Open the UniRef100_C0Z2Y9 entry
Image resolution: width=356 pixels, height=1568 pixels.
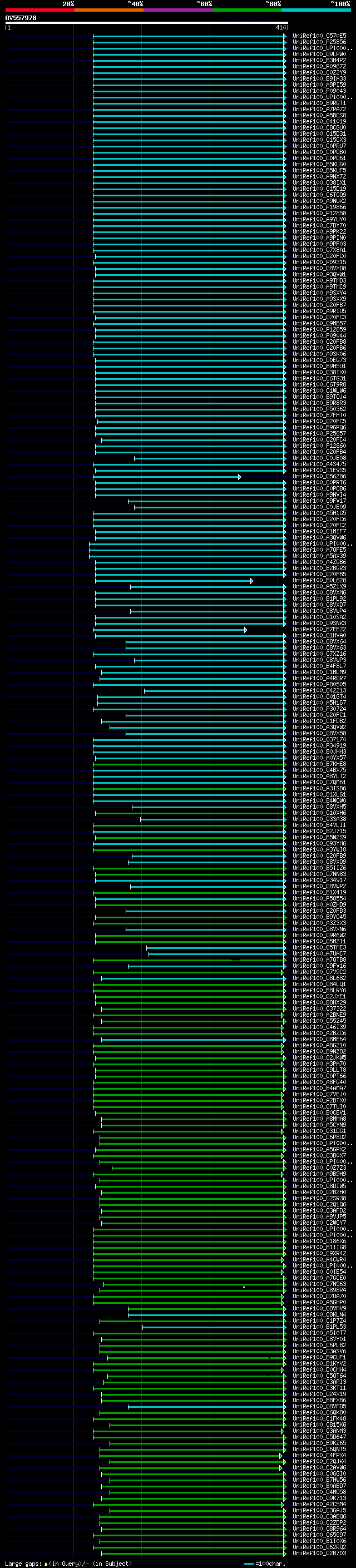tap(319, 72)
